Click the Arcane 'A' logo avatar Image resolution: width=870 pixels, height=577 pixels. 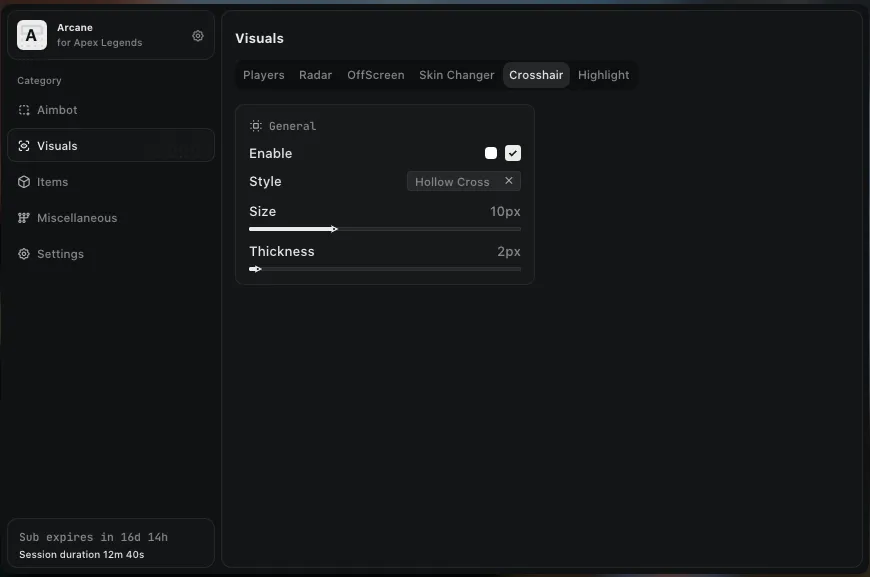click(31, 35)
